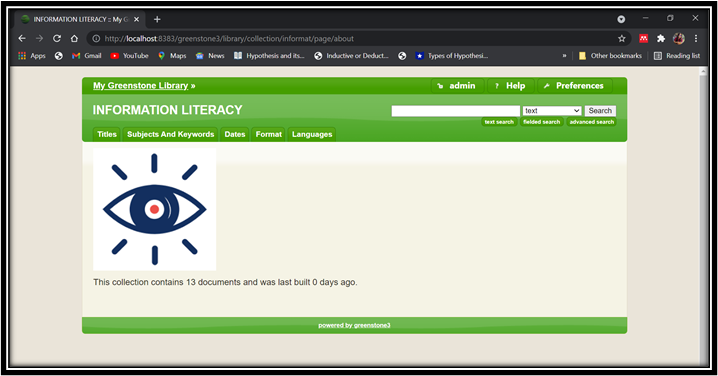Open the Extensions puzzle piece menu

(661, 38)
